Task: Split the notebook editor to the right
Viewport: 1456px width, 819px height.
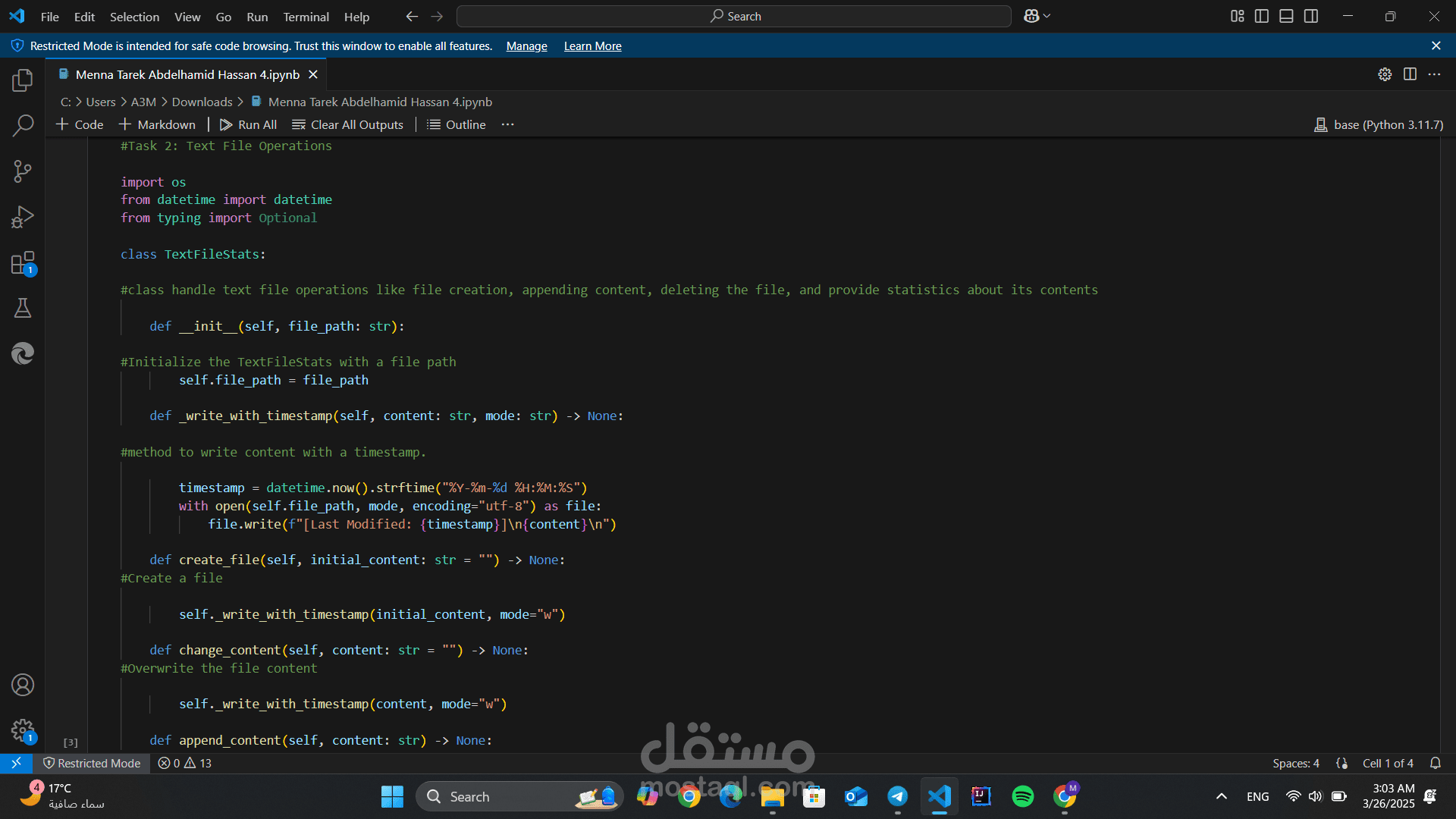Action: click(1410, 74)
